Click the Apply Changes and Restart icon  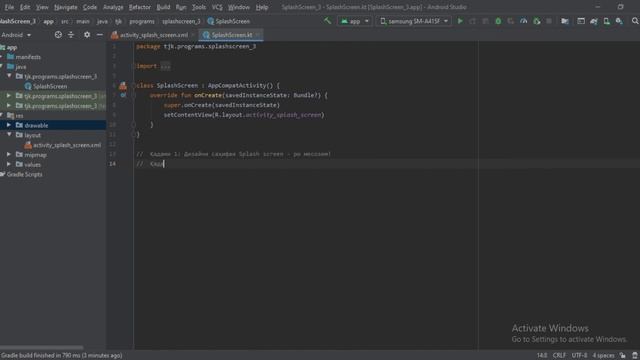click(473, 21)
